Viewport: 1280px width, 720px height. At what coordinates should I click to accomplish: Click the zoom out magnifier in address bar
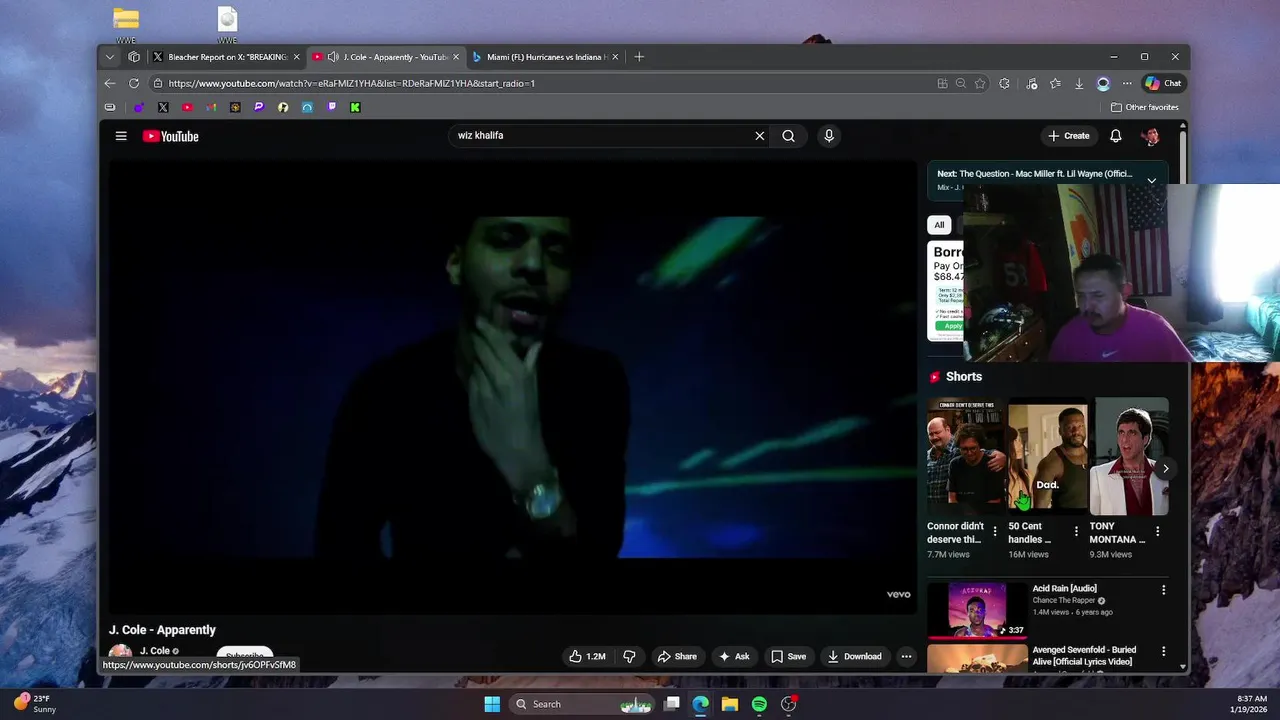point(961,83)
